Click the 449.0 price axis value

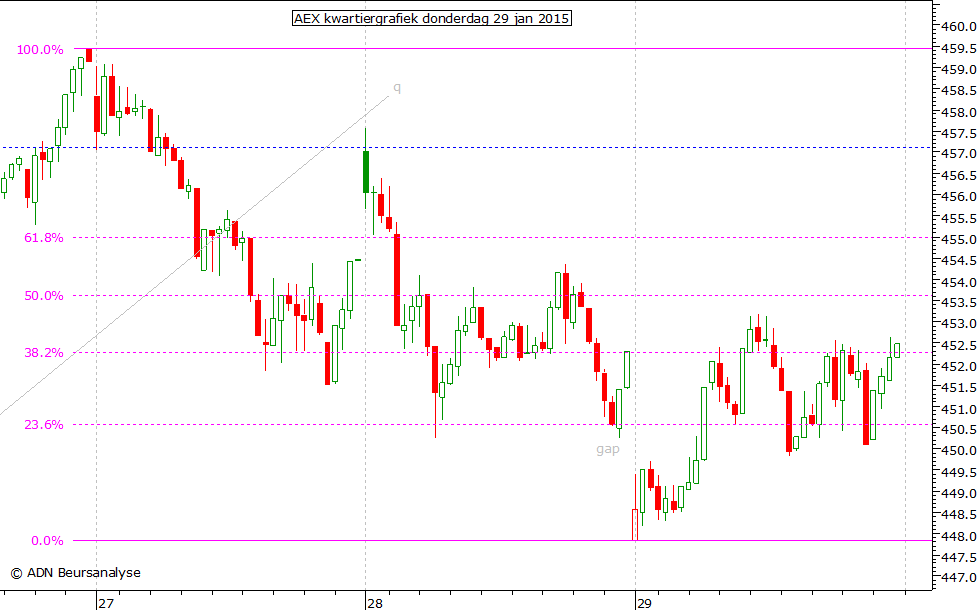coord(959,494)
